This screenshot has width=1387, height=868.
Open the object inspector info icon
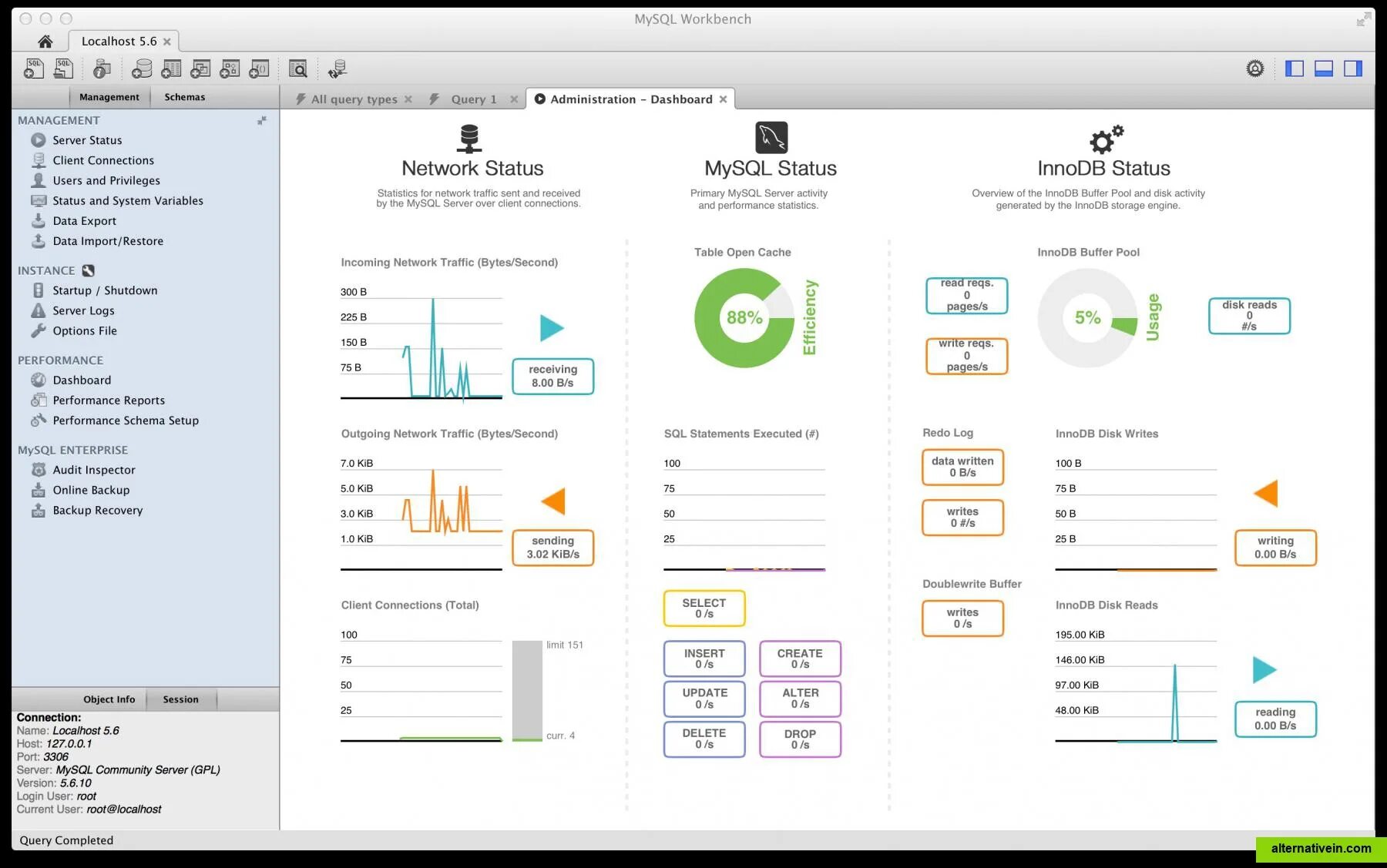(x=101, y=69)
